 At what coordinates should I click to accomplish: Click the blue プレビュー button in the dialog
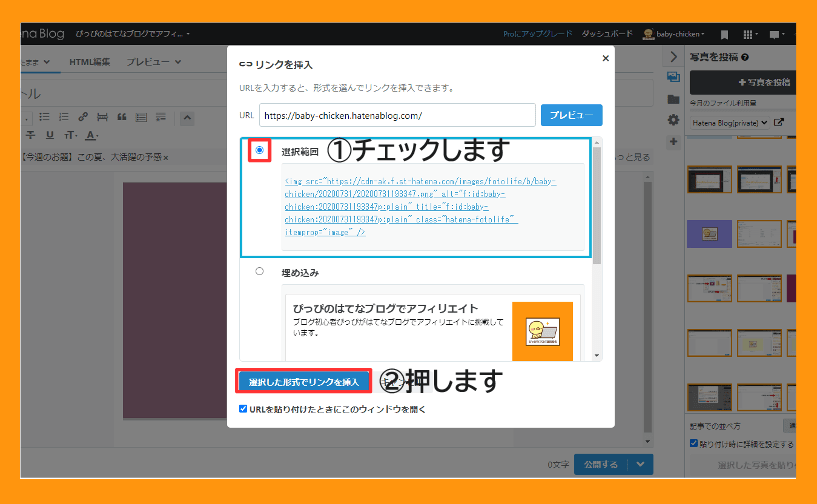click(x=572, y=115)
